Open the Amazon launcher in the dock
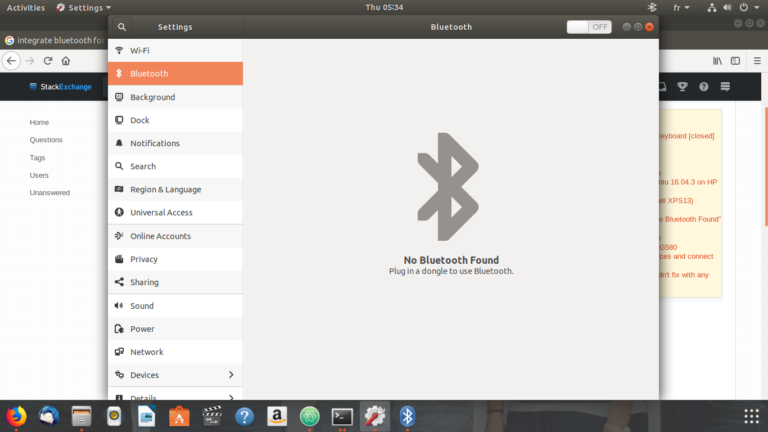768x432 pixels. click(x=277, y=416)
